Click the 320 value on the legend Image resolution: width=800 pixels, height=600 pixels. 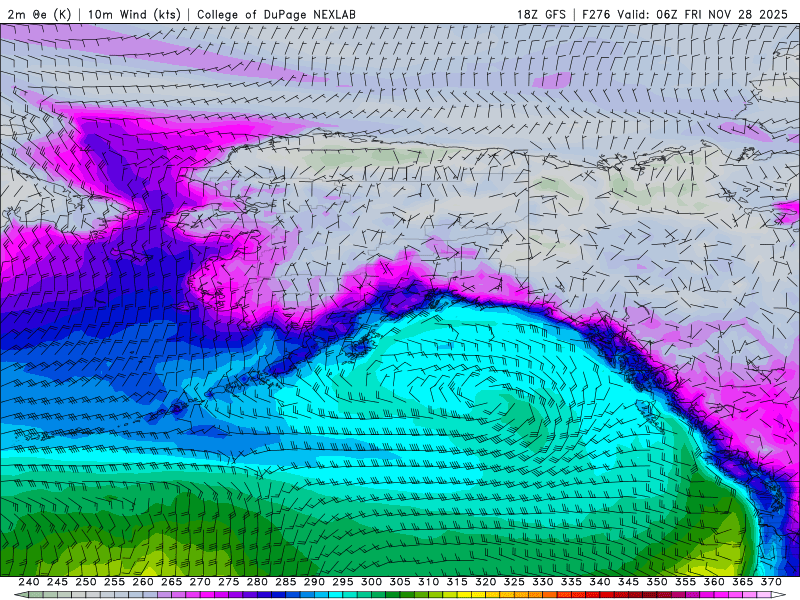point(486,582)
